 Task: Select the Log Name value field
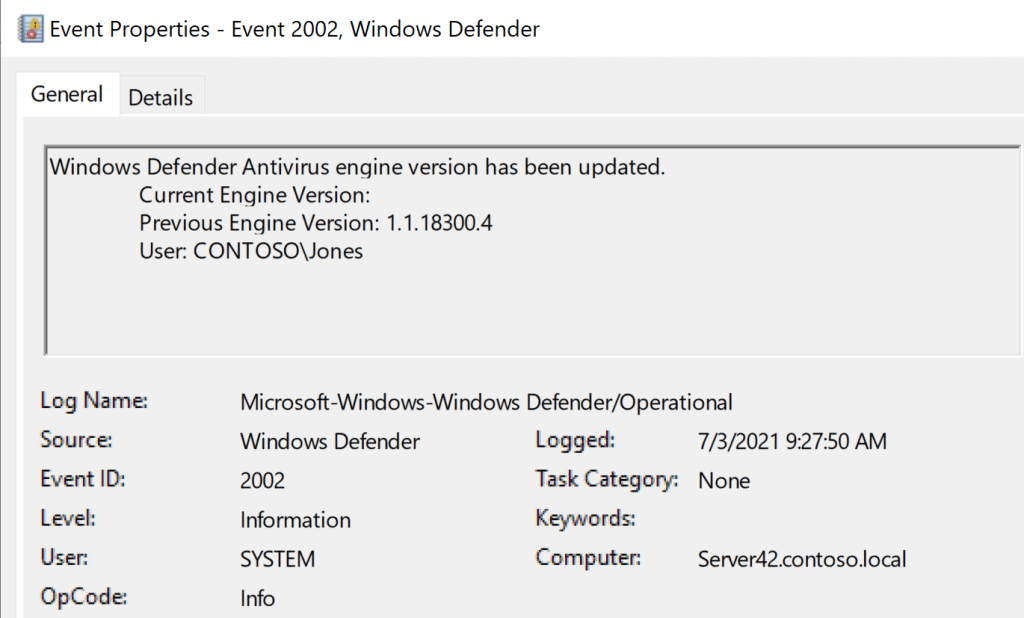coord(486,402)
